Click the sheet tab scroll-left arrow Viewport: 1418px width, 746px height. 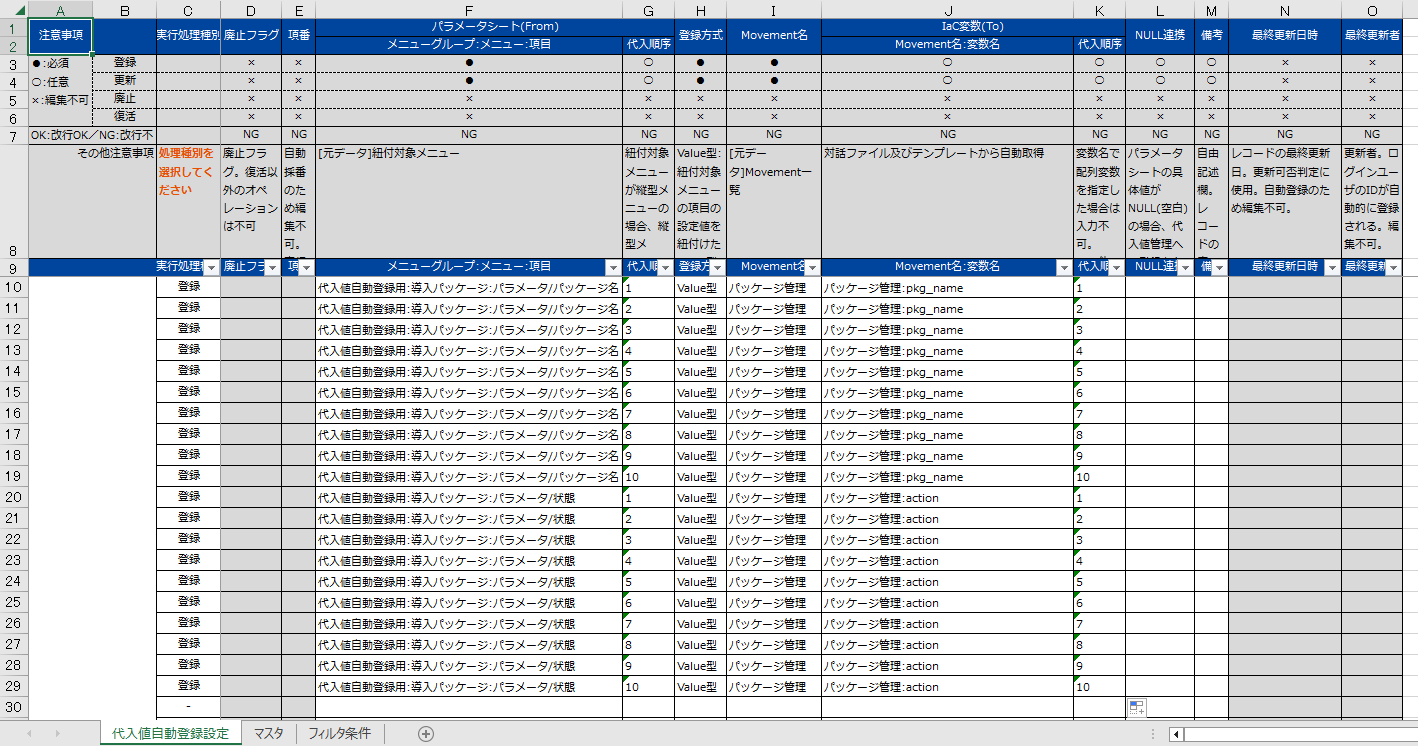click(28, 734)
